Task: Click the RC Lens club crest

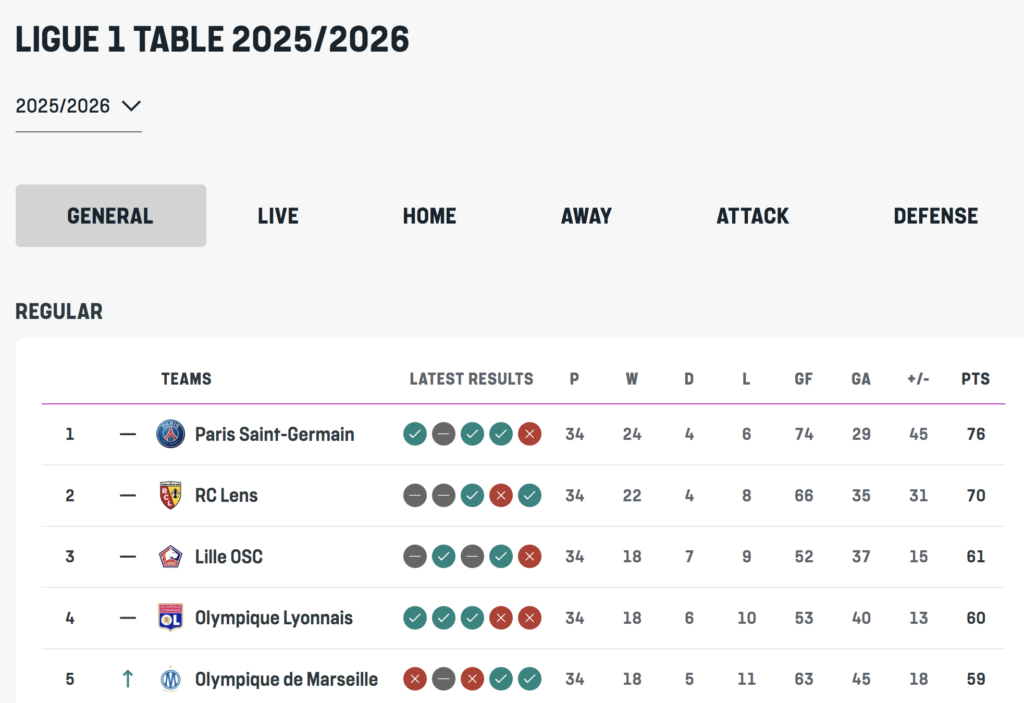Action: pyautogui.click(x=170, y=495)
